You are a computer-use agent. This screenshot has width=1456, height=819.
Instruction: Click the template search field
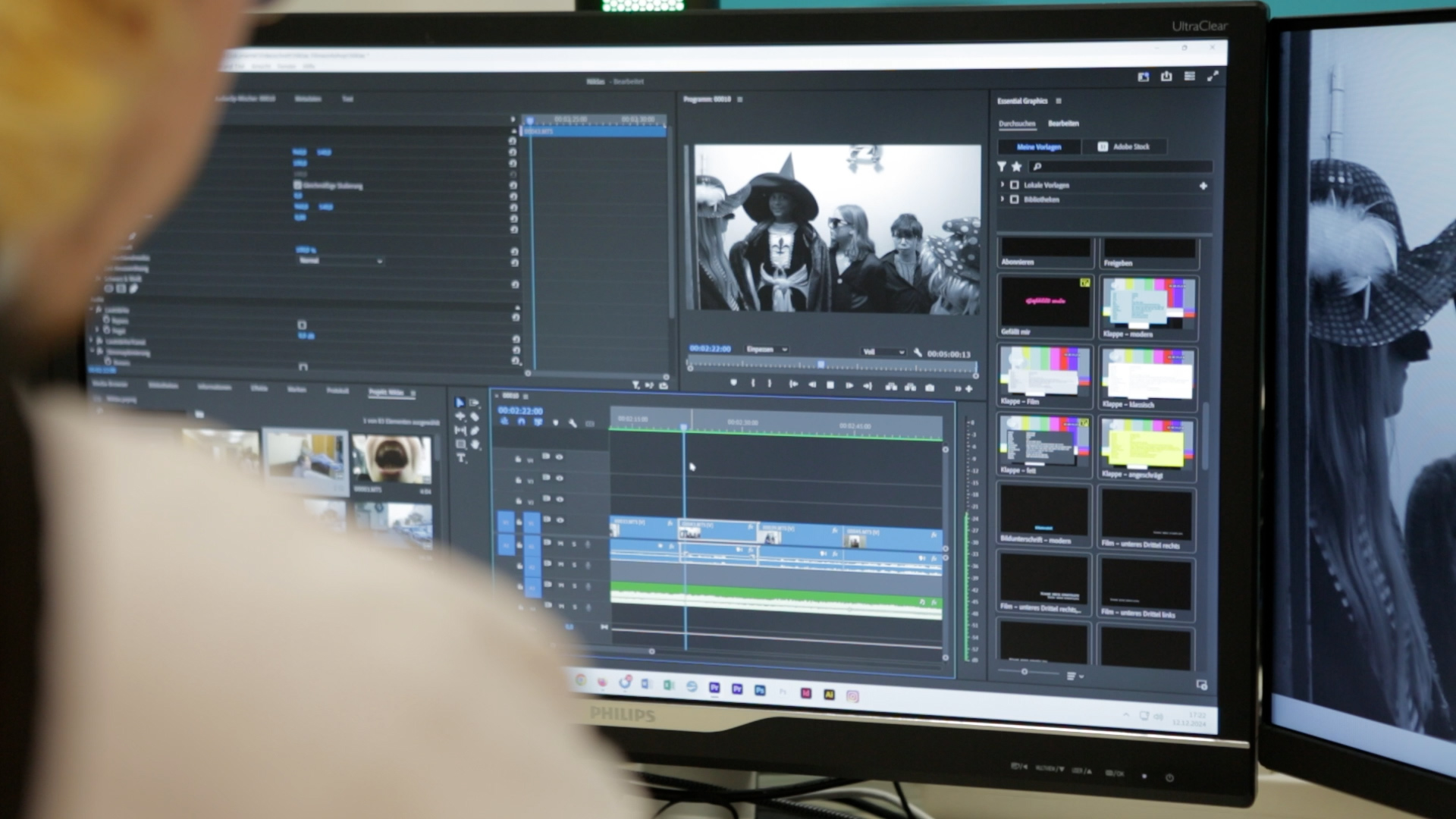pyautogui.click(x=1122, y=166)
